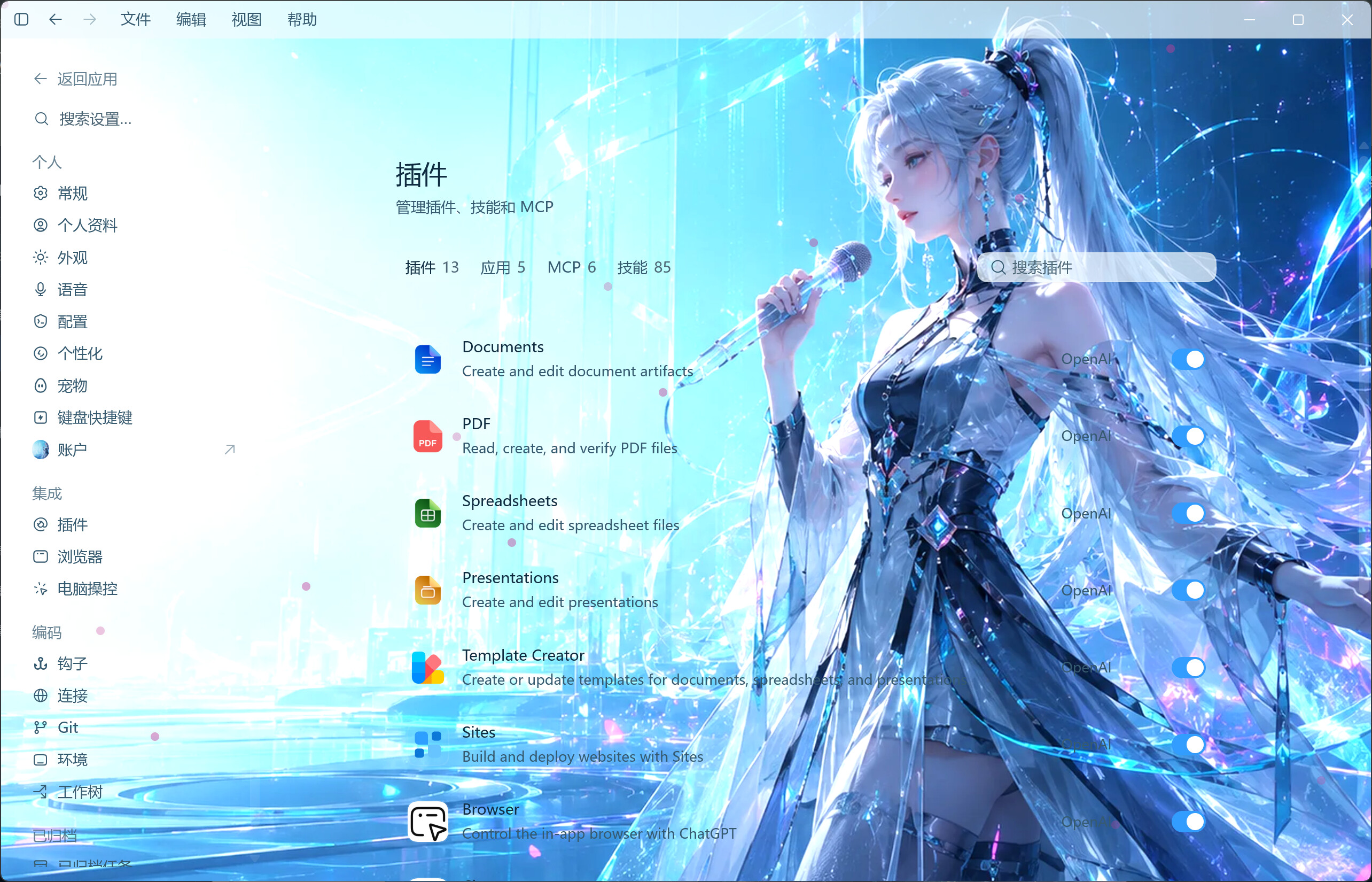Screen dimensions: 1372x882
Task: Open the 编辑 menu
Action: click(x=191, y=19)
